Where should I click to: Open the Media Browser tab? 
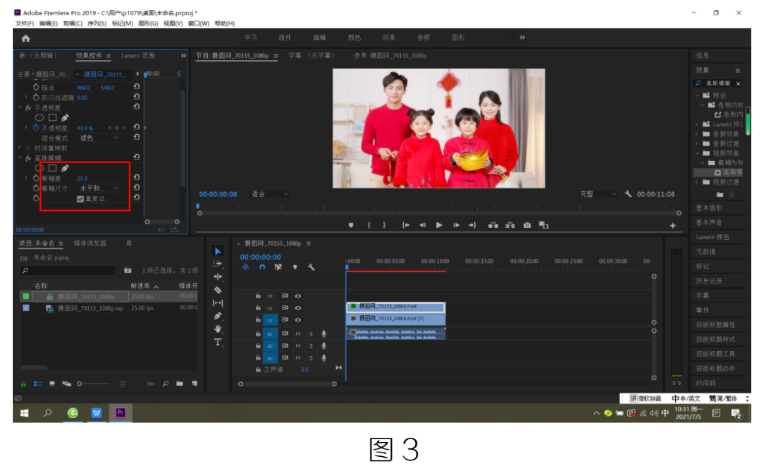pyautogui.click(x=90, y=243)
